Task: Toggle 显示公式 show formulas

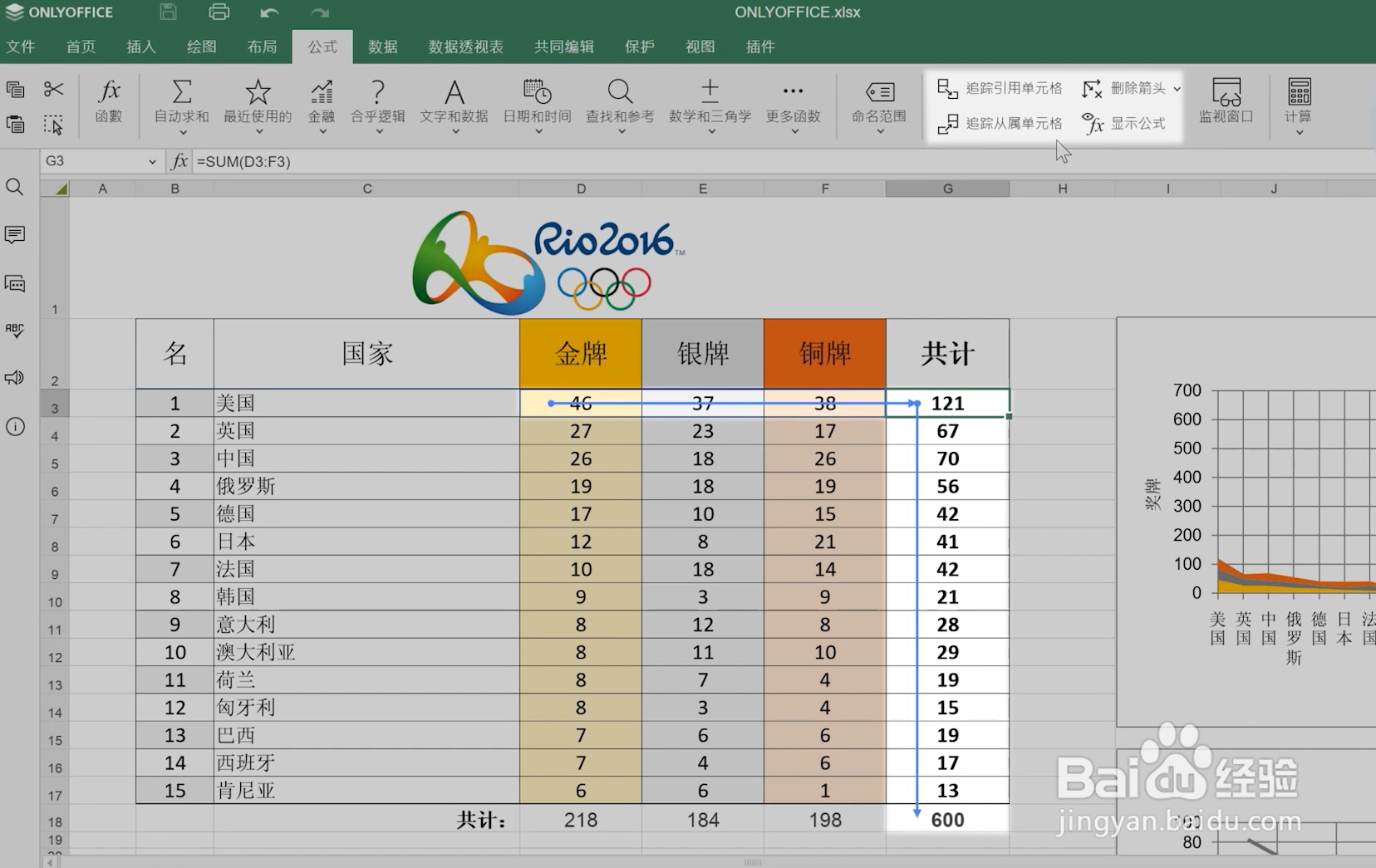Action: coord(1124,123)
